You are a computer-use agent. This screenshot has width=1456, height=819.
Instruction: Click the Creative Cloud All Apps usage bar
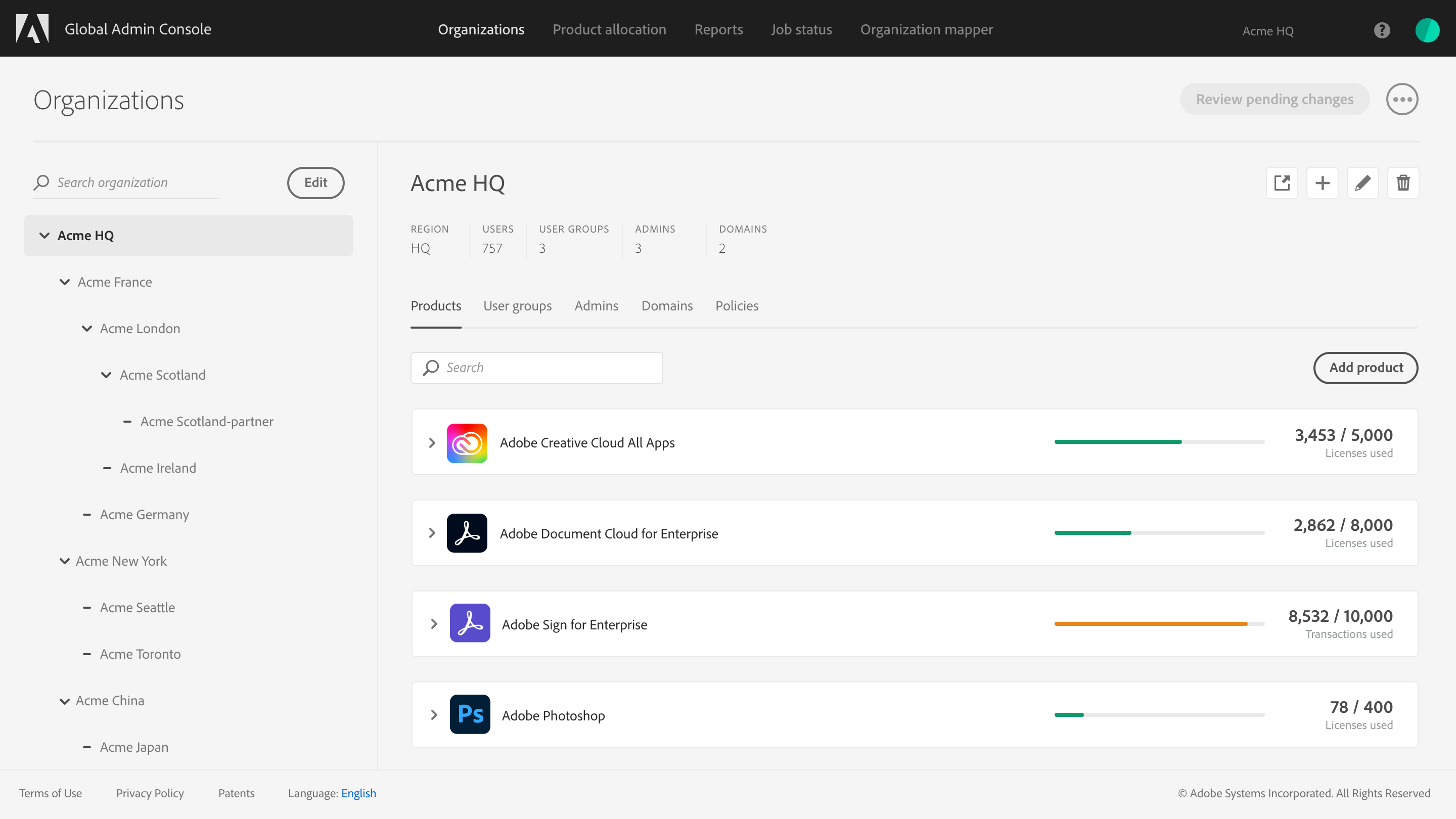1159,442
